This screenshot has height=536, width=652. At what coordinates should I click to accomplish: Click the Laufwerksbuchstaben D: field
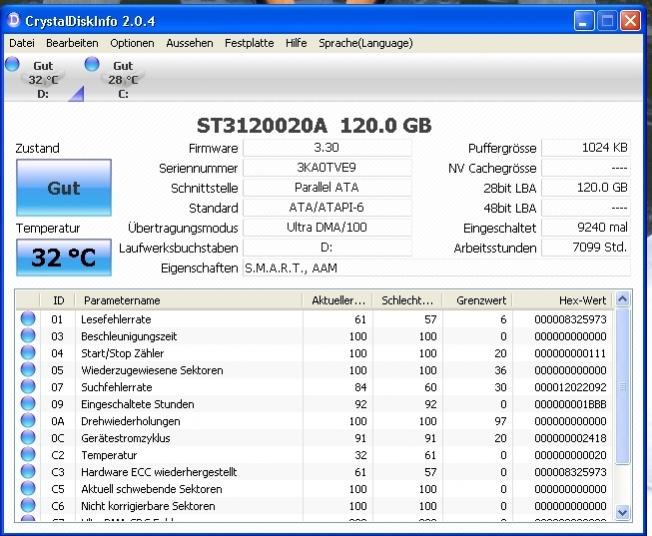tap(327, 248)
